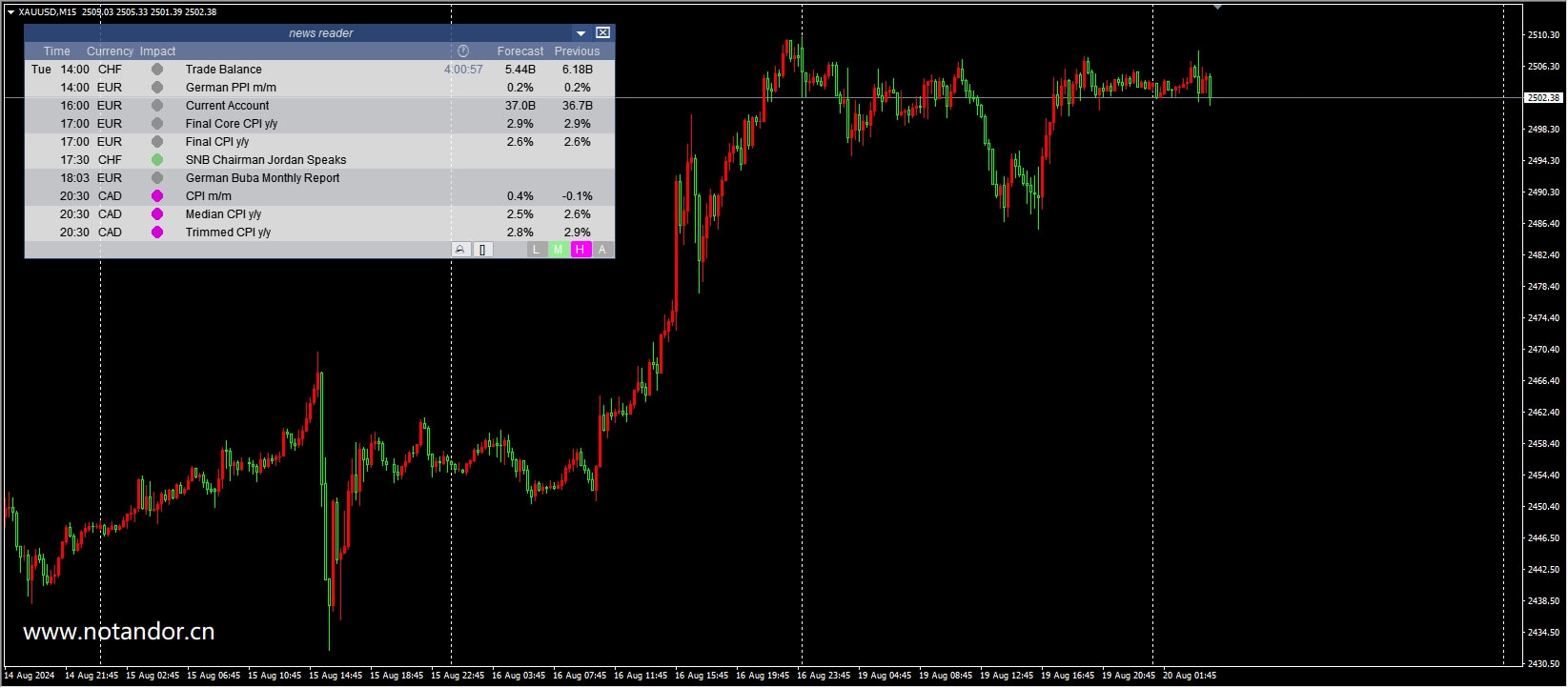
Task: Click the countdown clock icon in header
Action: (463, 51)
